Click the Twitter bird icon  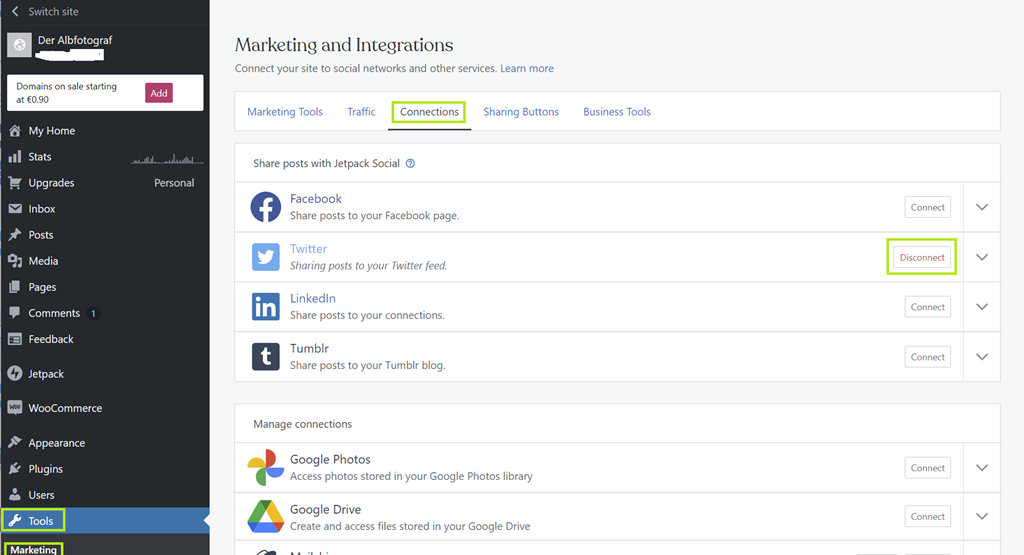pyautogui.click(x=265, y=257)
